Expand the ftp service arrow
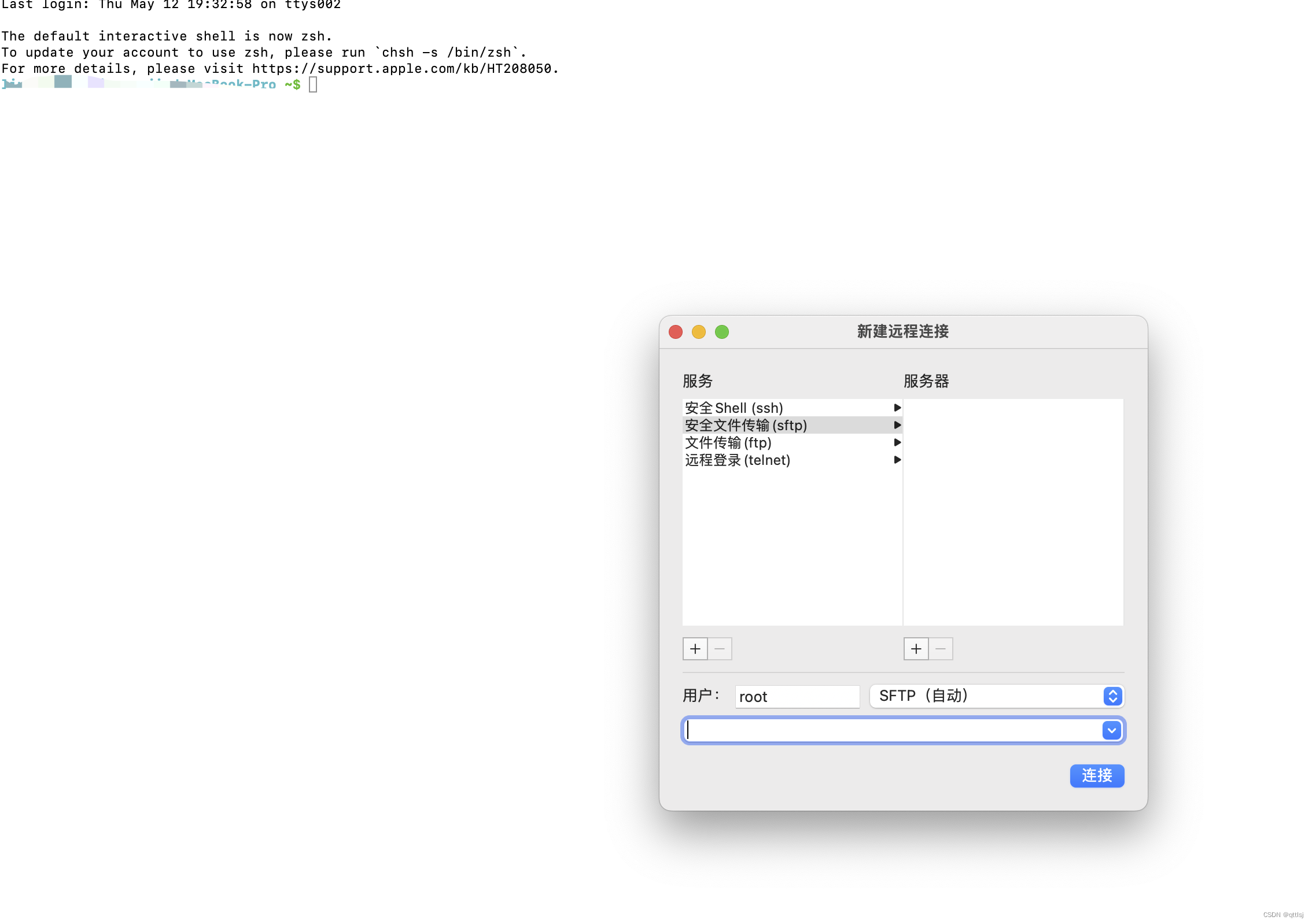 click(x=897, y=442)
